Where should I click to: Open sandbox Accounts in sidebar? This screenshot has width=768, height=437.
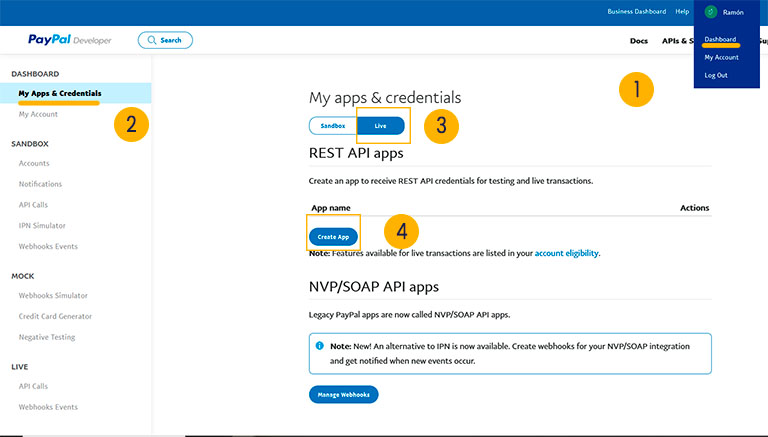pos(34,163)
